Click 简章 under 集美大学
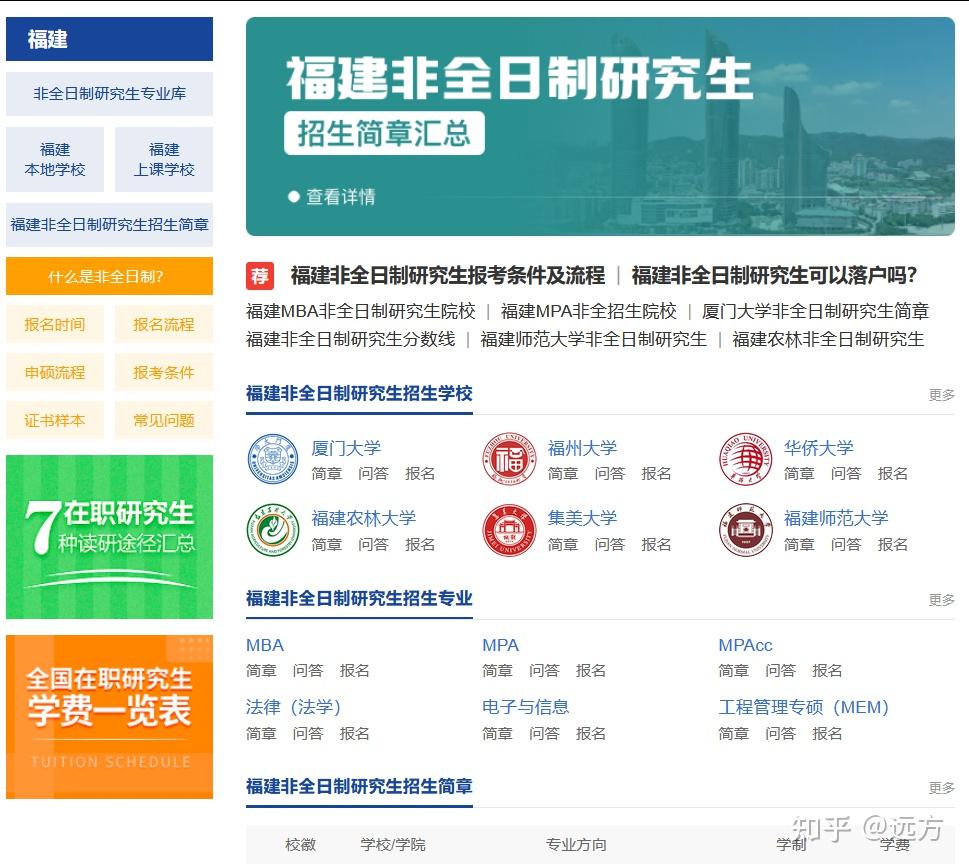 (563, 545)
